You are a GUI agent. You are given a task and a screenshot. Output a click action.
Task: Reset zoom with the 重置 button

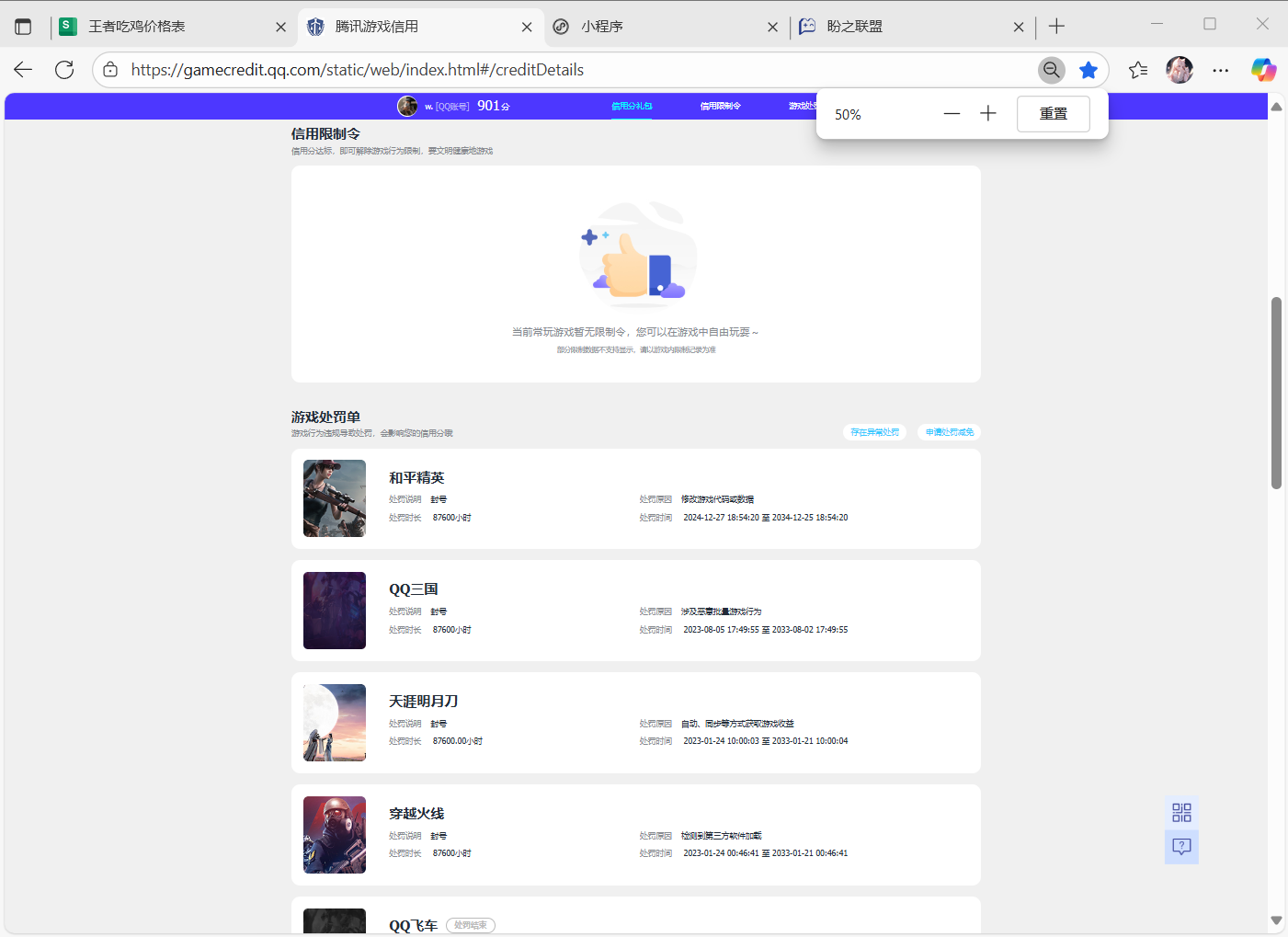tap(1054, 114)
